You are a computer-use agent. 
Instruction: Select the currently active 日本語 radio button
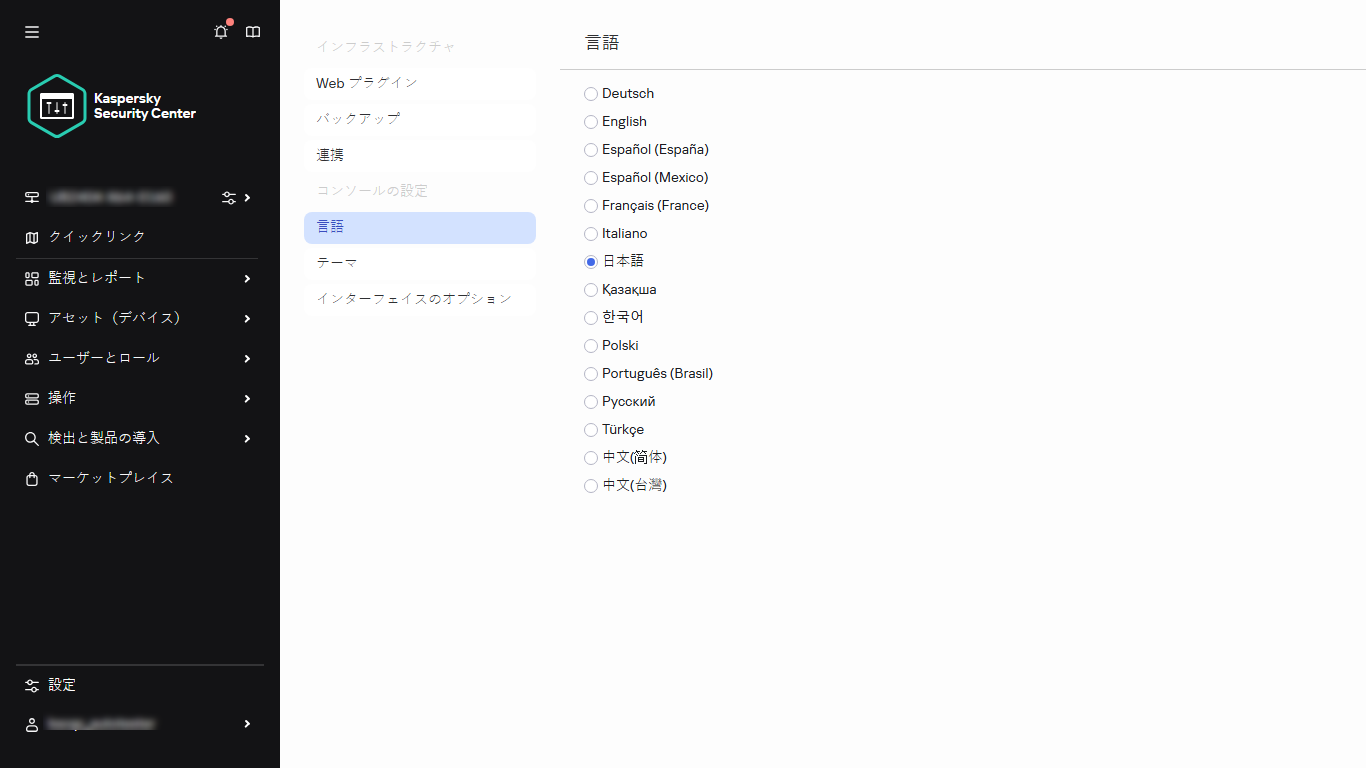[590, 261]
